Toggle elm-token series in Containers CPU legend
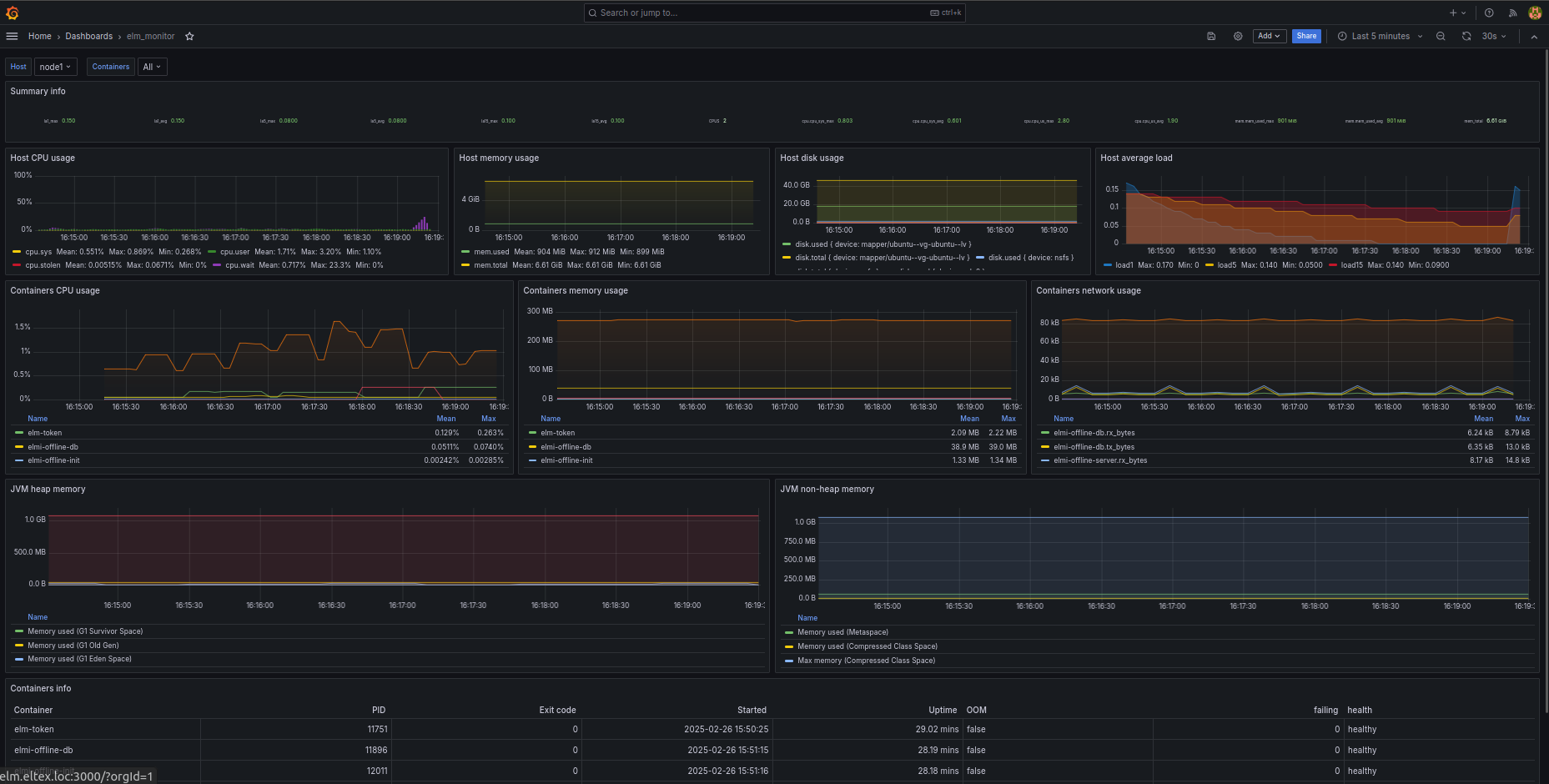Image resolution: width=1549 pixels, height=784 pixels. click(45, 433)
